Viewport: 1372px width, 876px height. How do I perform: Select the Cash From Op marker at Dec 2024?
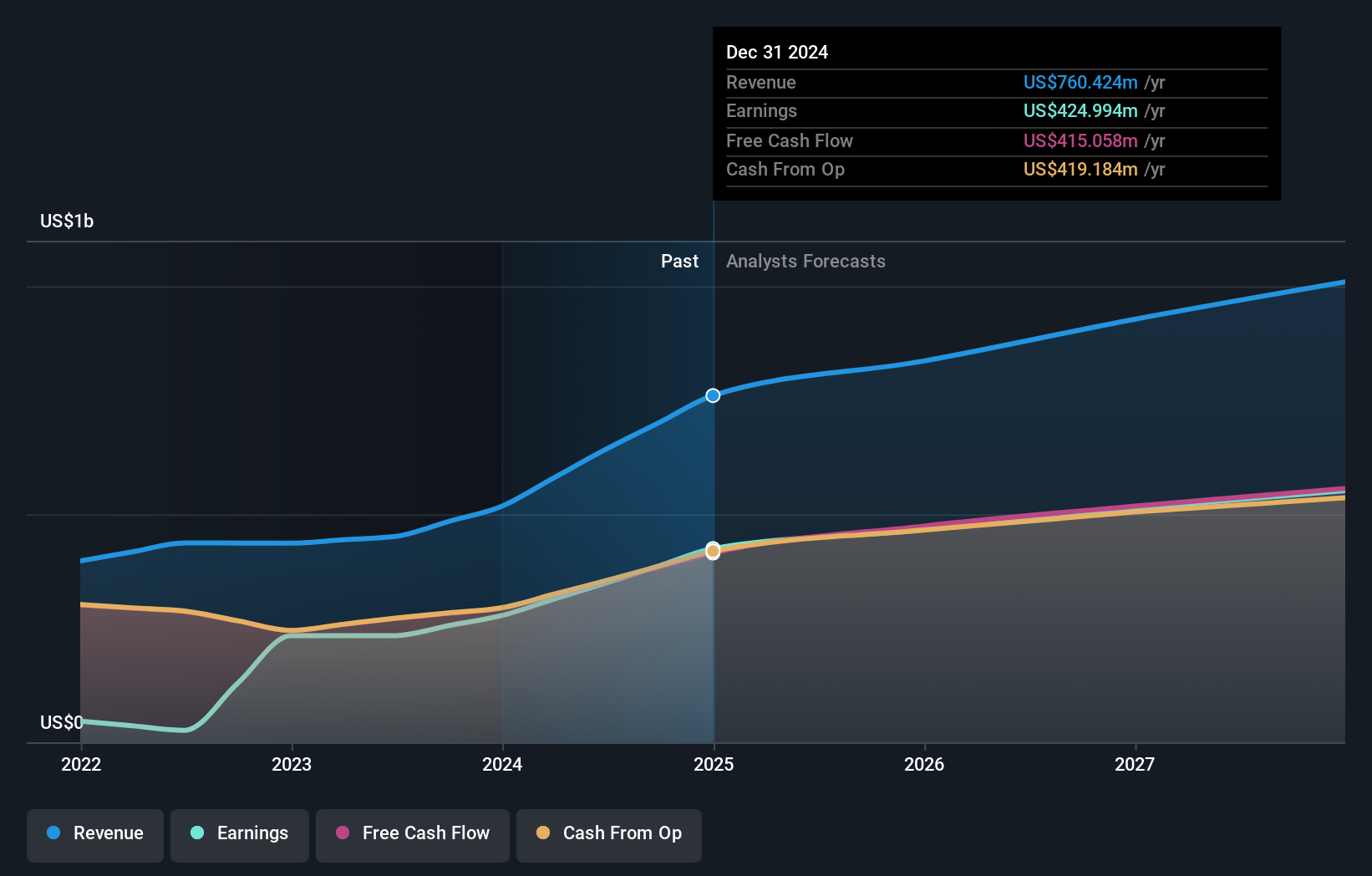point(713,552)
